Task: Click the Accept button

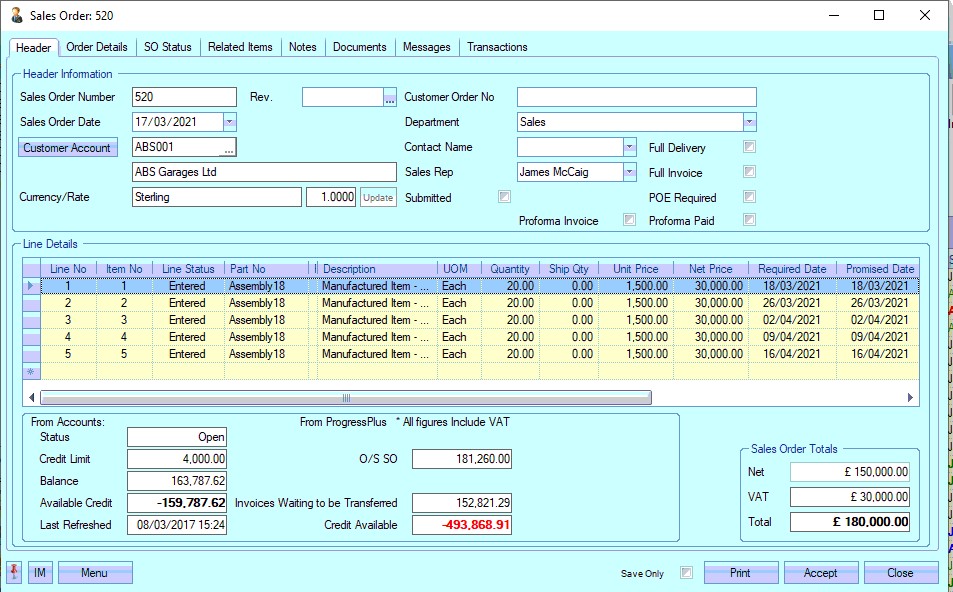Action: 820,573
